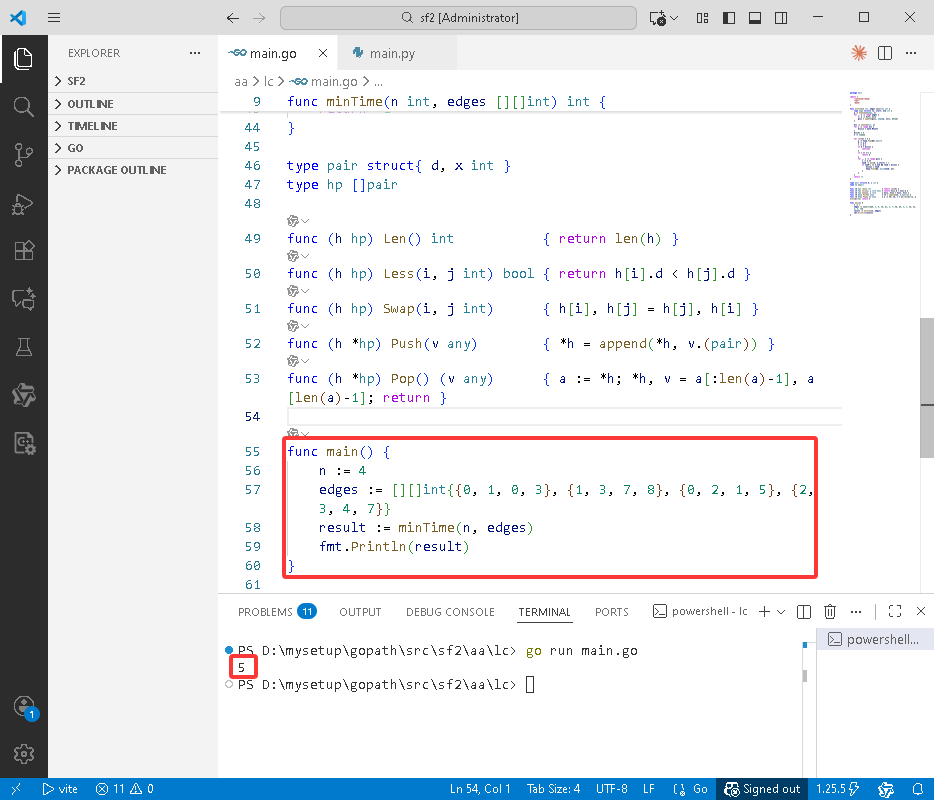This screenshot has width=934, height=800.
Task: Expand the OUTLINE section
Action: click(133, 104)
